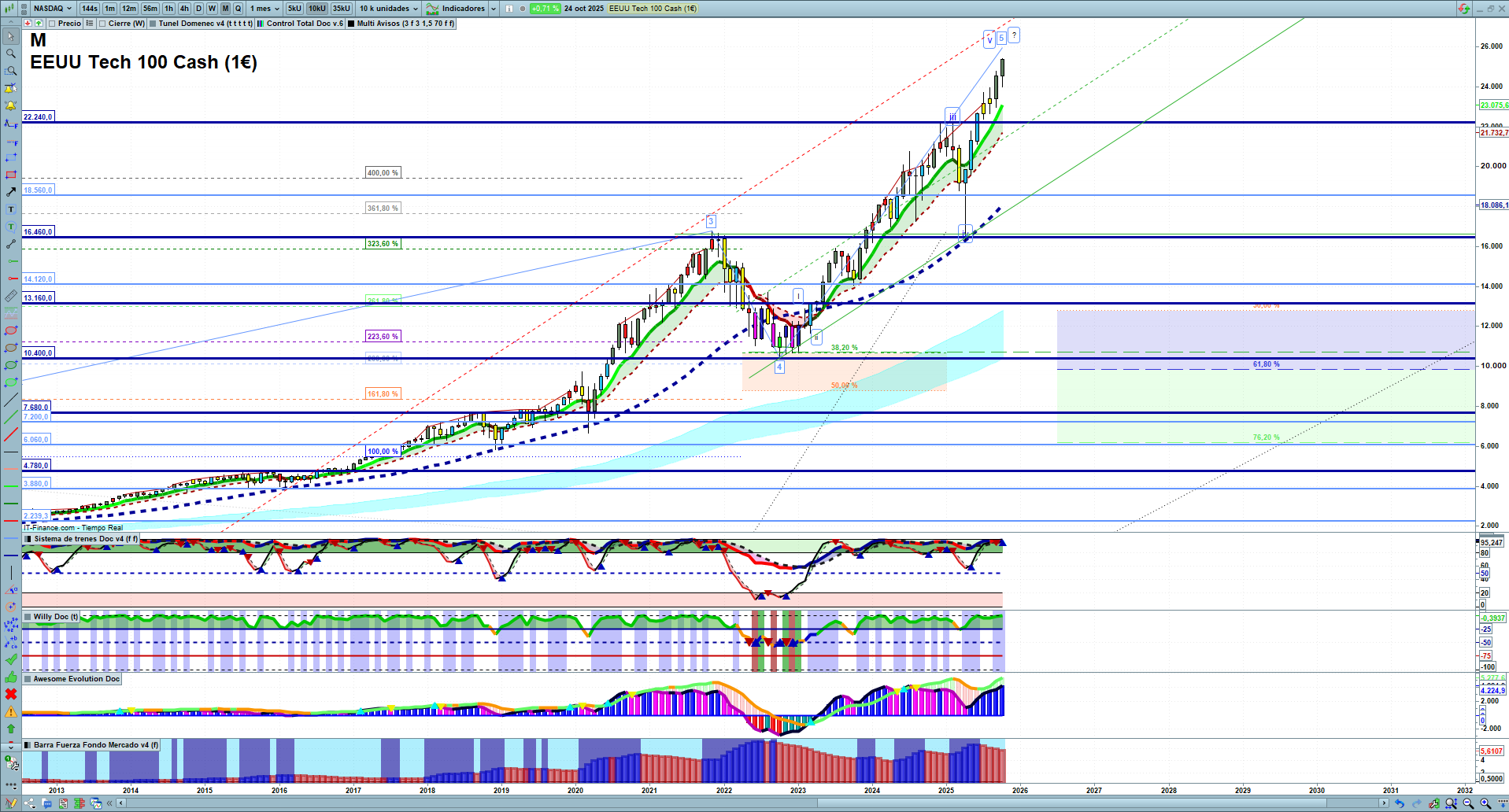The height and width of the screenshot is (812, 1509).
Task: Click the 35kU units button
Action: click(x=341, y=9)
